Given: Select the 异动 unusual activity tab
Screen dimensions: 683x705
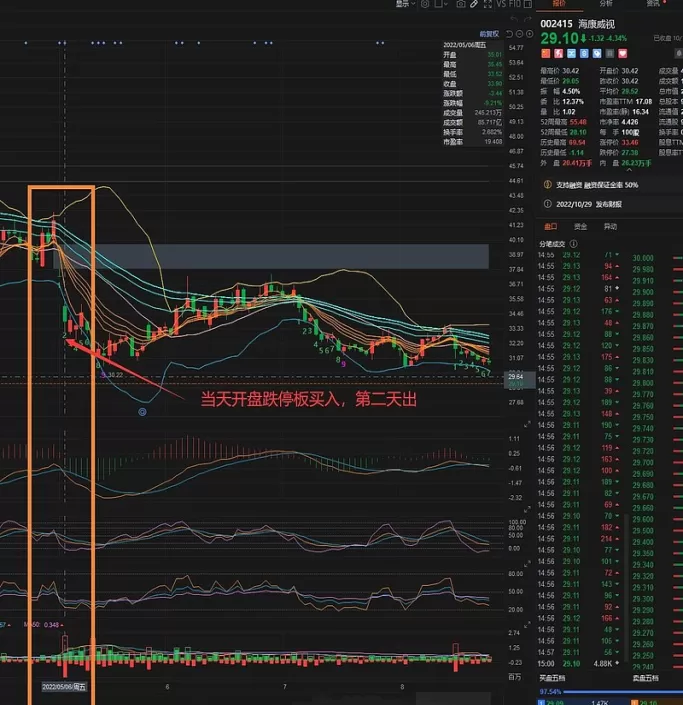Looking at the screenshot, I should point(610,226).
